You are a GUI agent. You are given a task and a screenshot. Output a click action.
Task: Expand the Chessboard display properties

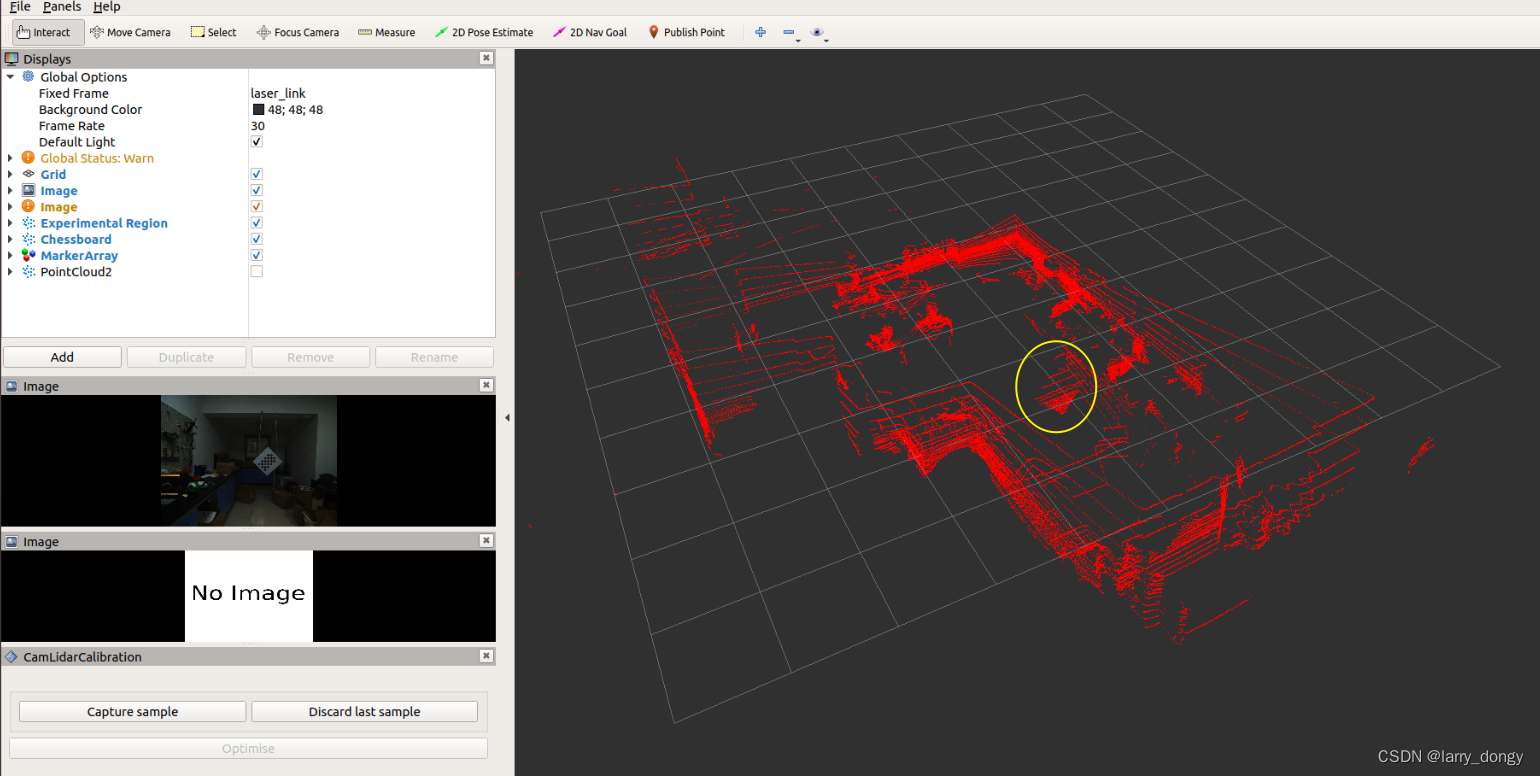[10, 239]
